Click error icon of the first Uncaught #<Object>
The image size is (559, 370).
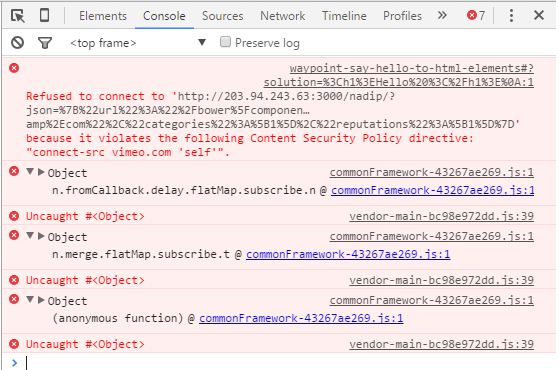tap(14, 216)
